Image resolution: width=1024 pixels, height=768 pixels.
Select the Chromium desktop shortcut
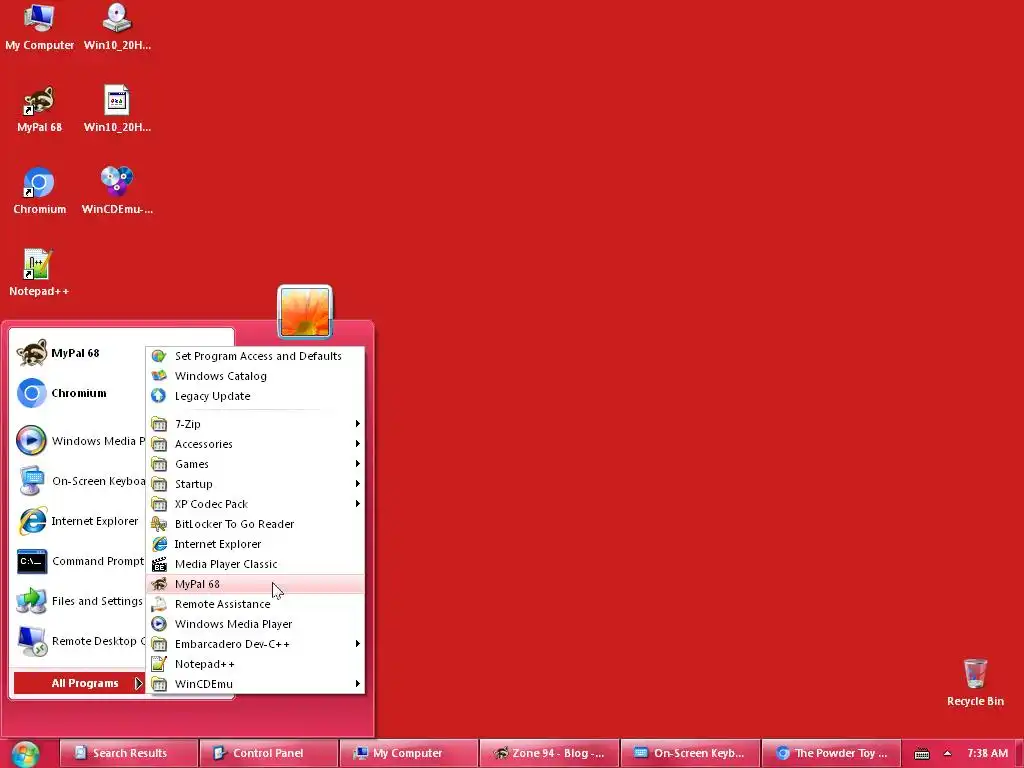[39, 191]
